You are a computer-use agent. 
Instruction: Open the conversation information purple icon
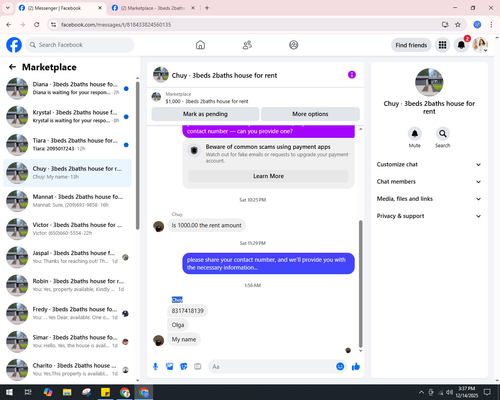[352, 75]
